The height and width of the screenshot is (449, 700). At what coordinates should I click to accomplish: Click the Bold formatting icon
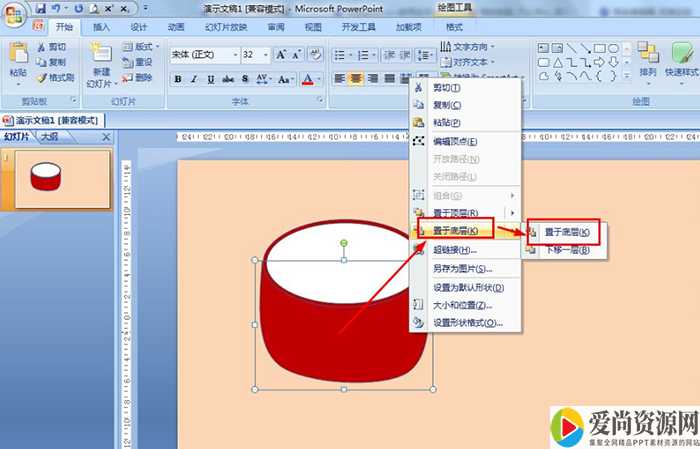178,79
